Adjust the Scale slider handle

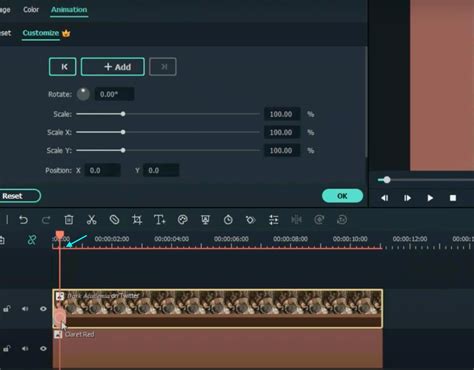pos(123,114)
